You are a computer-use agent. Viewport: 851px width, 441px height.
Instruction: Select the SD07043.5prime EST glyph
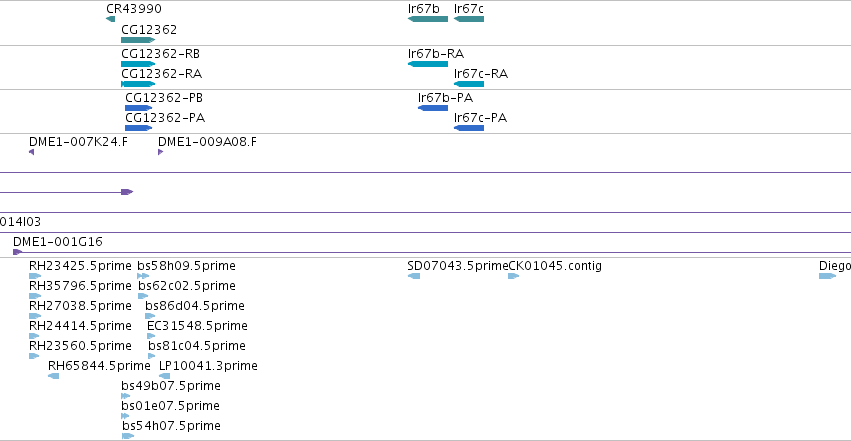pyautogui.click(x=414, y=276)
